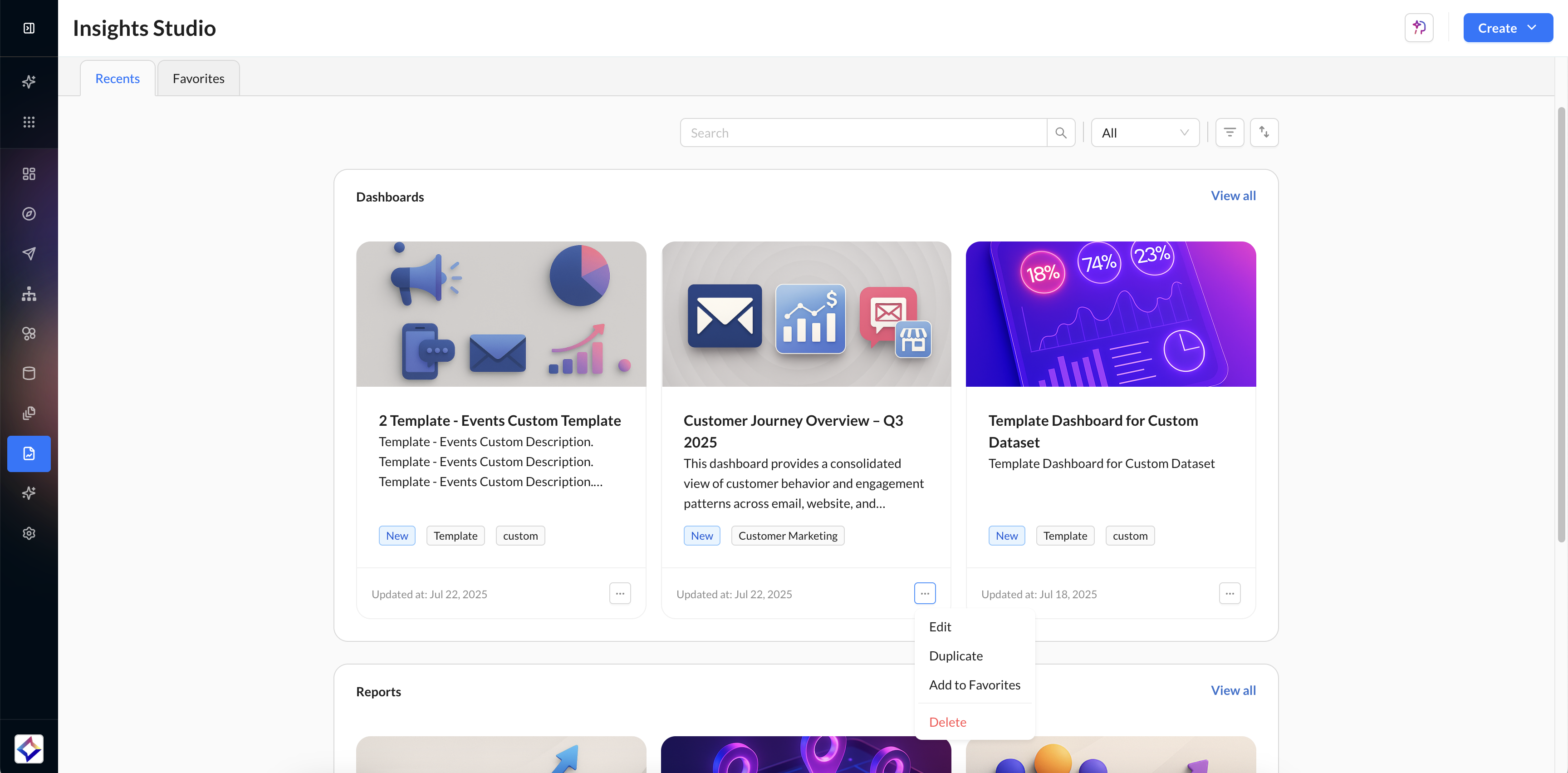Open the hierarchy org chart sidebar icon
The image size is (1568, 773).
coord(29,294)
